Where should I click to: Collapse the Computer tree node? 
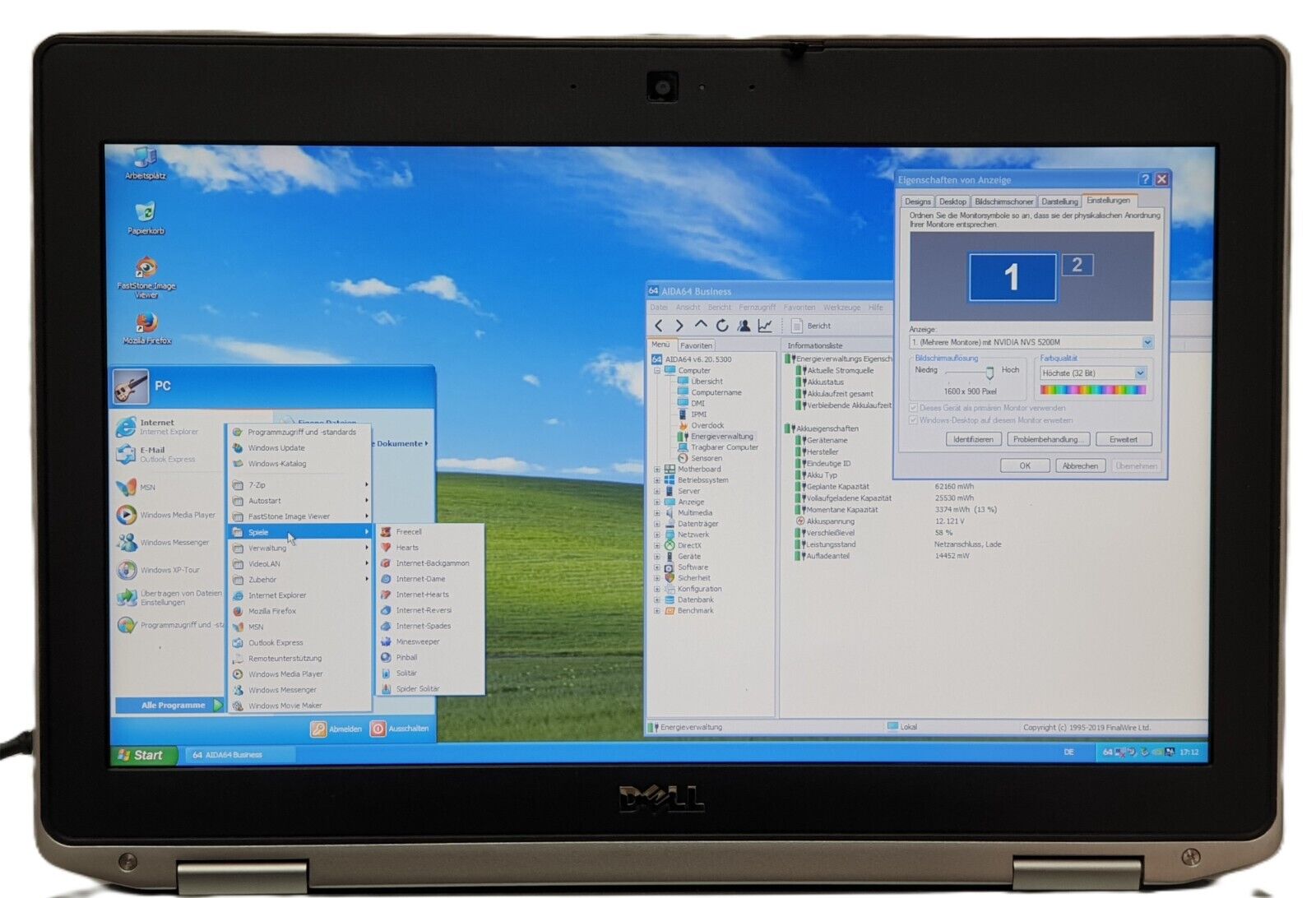click(x=657, y=371)
